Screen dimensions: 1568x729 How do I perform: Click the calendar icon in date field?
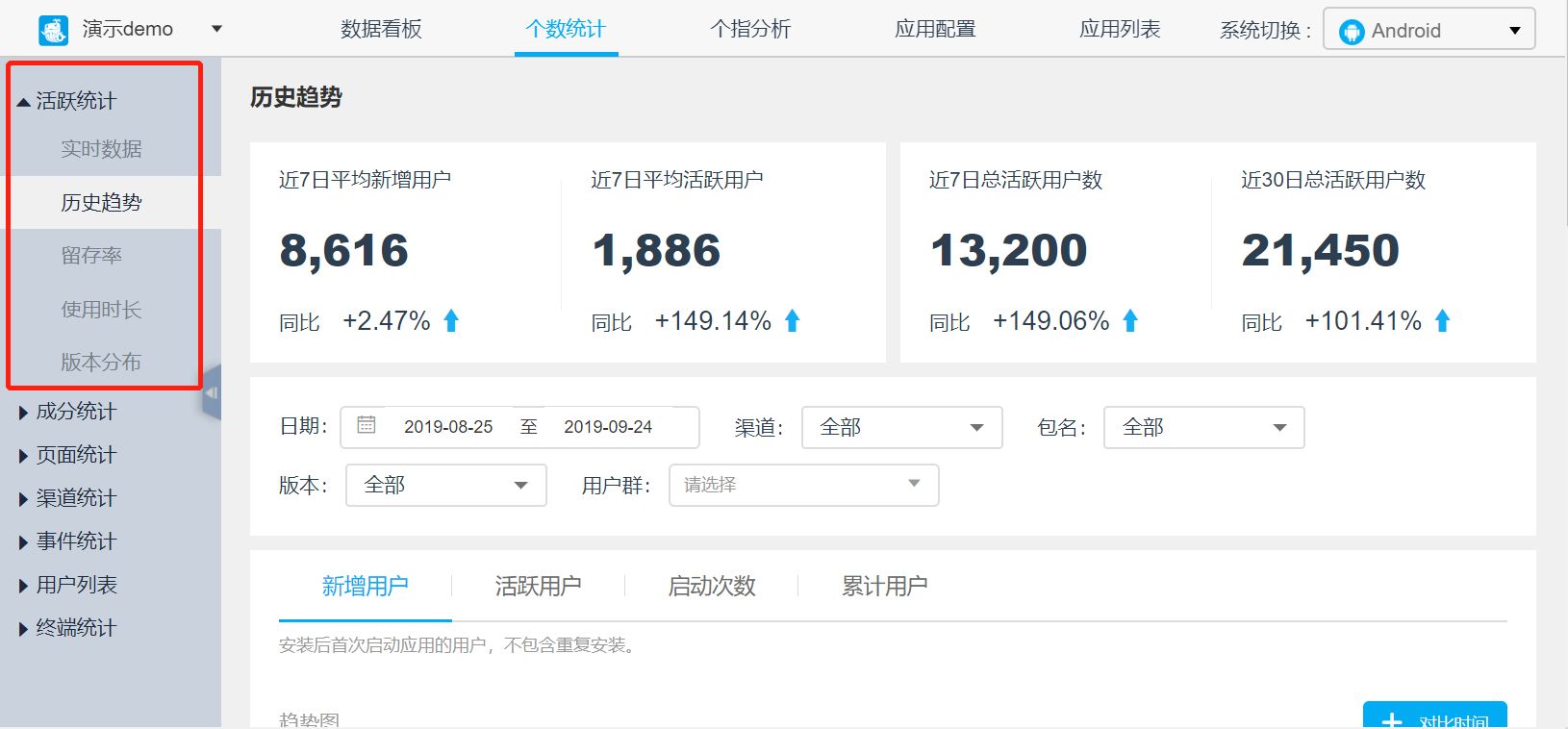coord(367,425)
